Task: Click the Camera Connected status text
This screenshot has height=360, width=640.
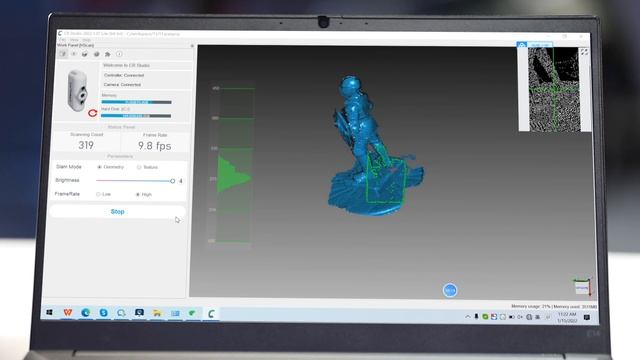Action: pyautogui.click(x=122, y=84)
